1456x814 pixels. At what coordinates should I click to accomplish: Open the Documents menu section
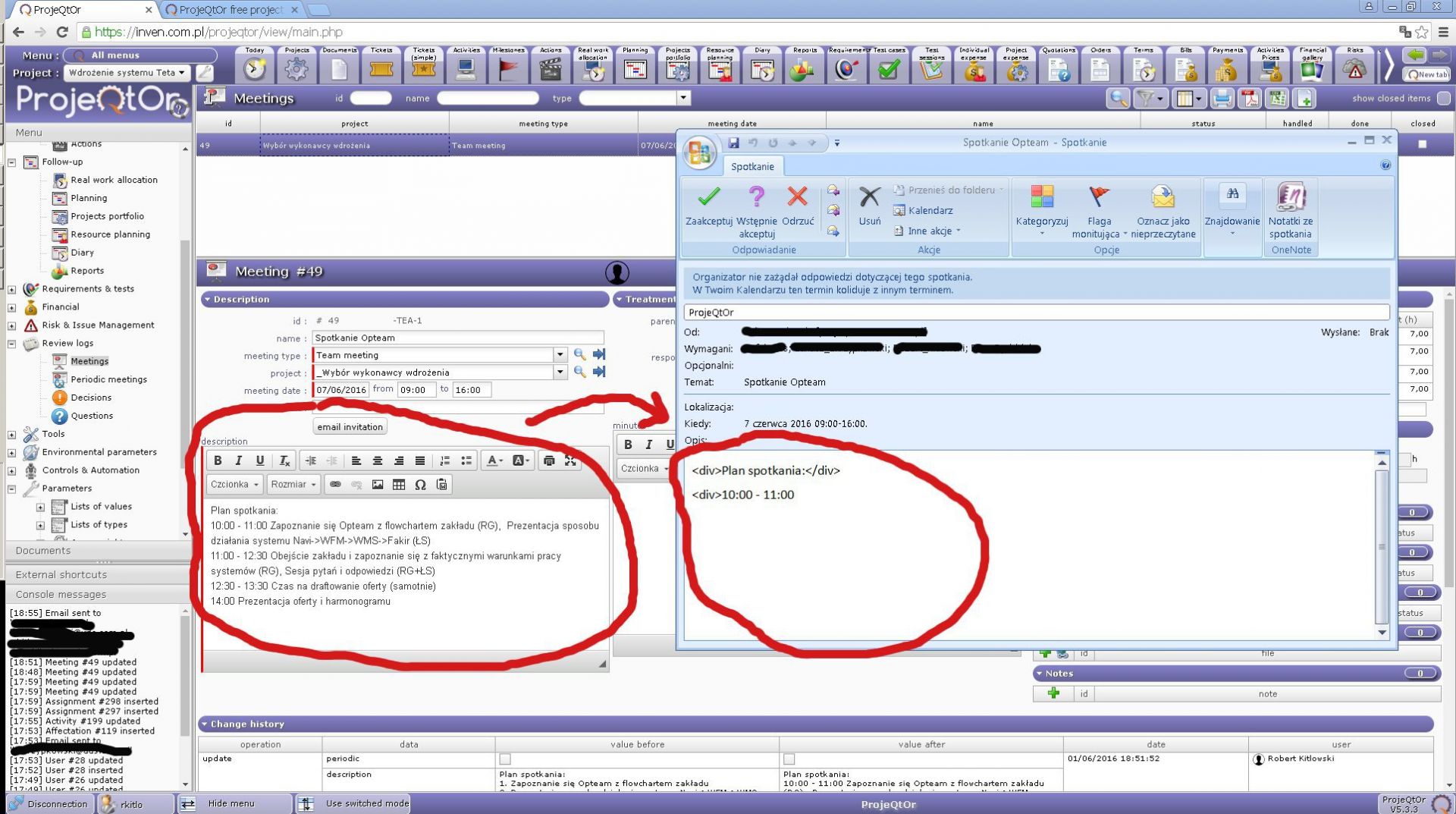99,551
